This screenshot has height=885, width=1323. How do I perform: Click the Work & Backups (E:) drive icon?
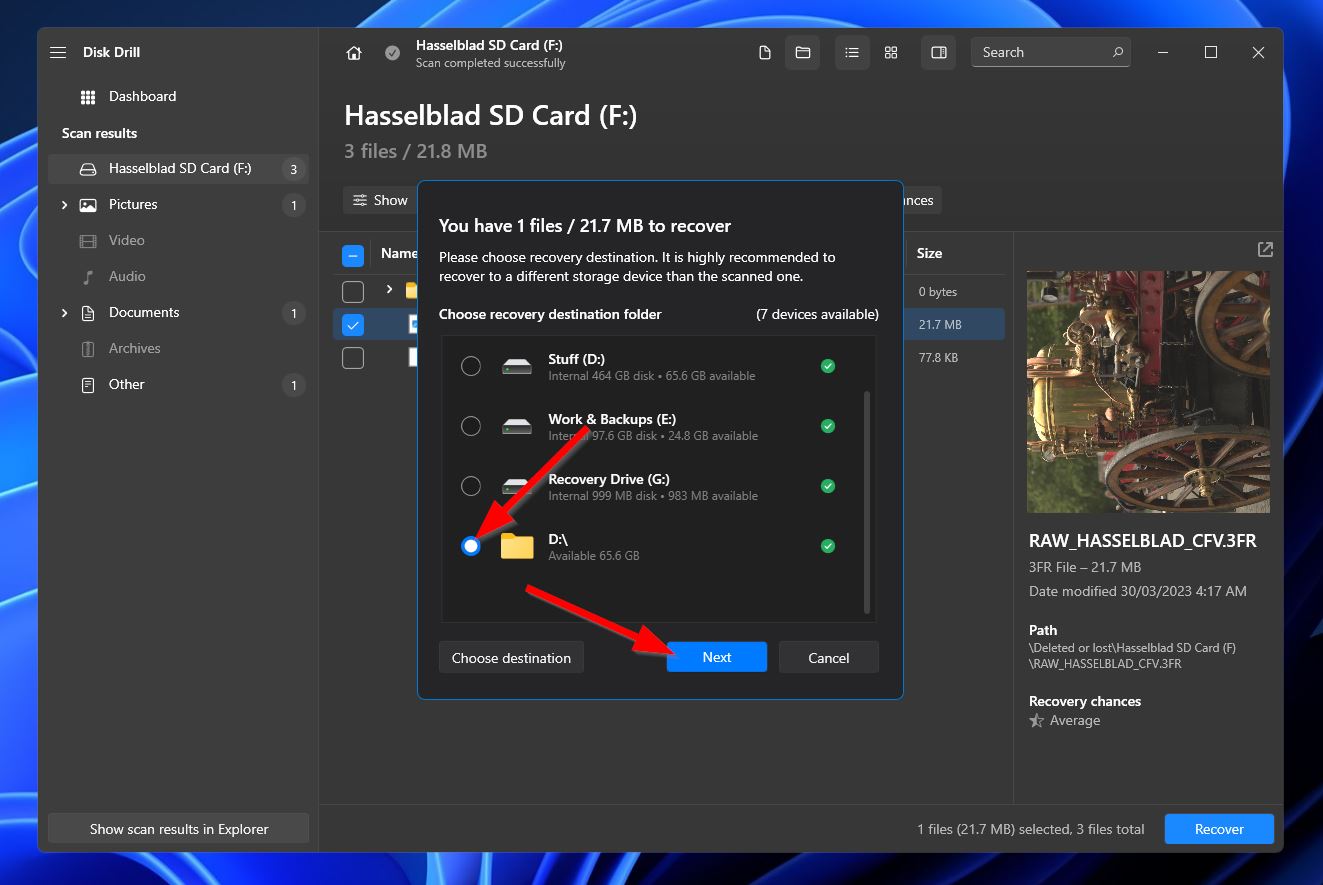(x=517, y=427)
